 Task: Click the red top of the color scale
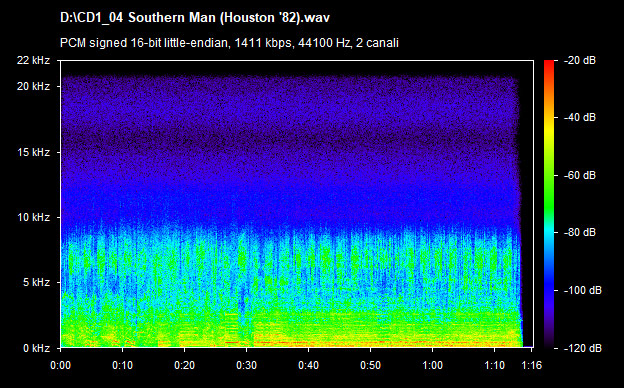click(x=549, y=64)
